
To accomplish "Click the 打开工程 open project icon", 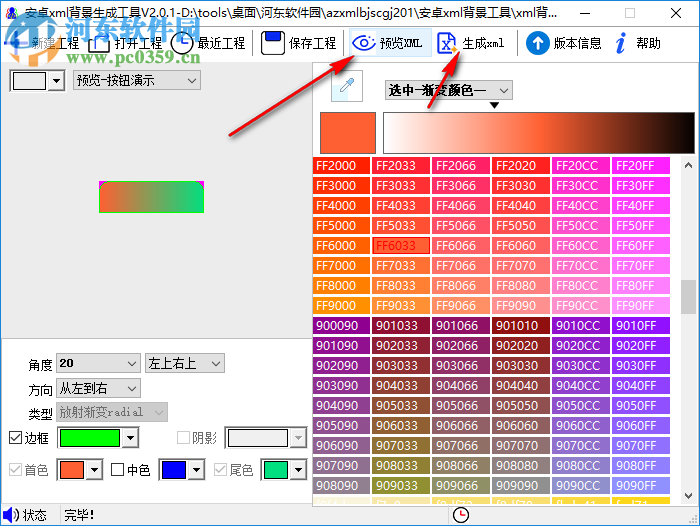I will point(99,44).
